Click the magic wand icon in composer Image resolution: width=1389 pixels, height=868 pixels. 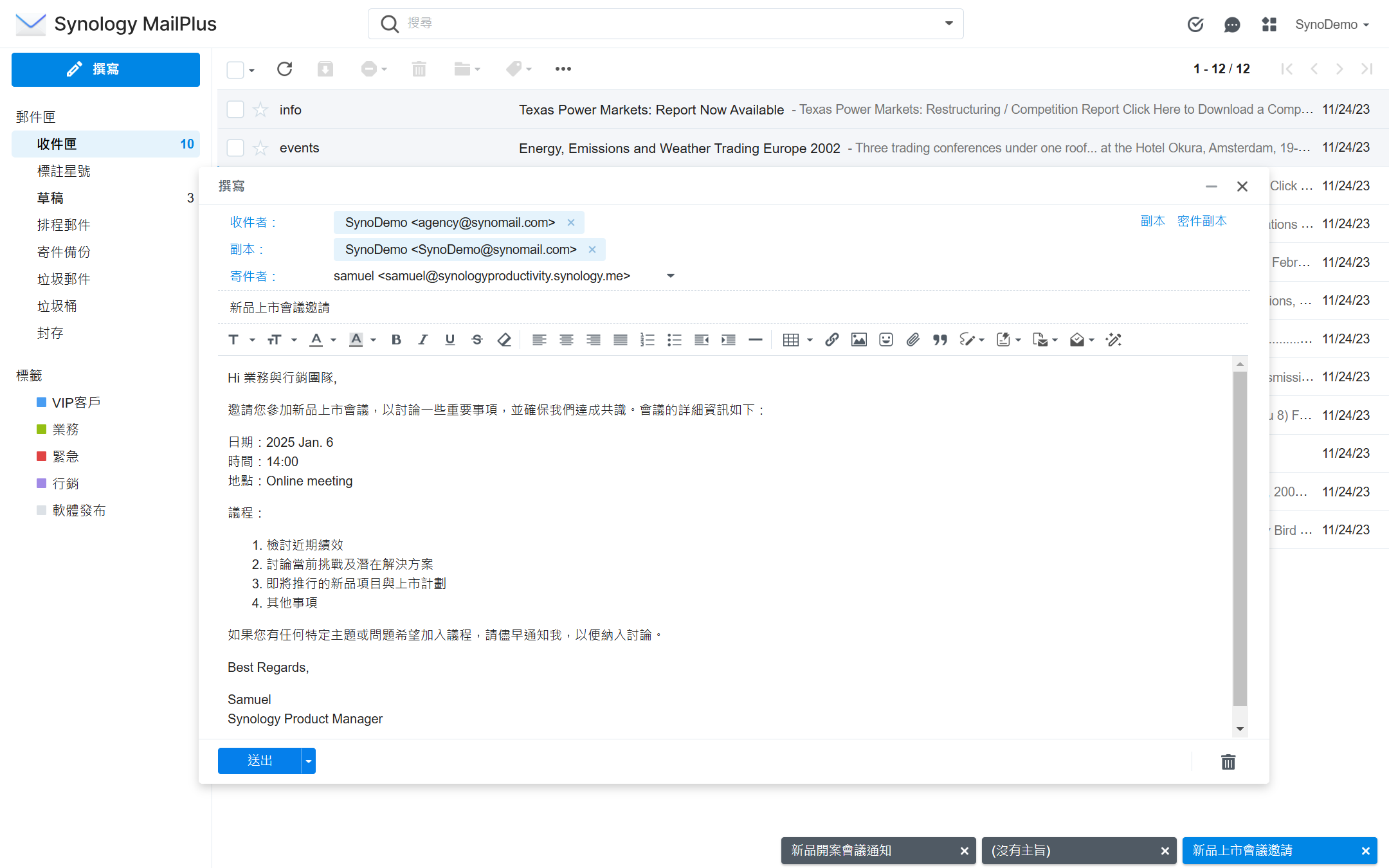(1113, 339)
